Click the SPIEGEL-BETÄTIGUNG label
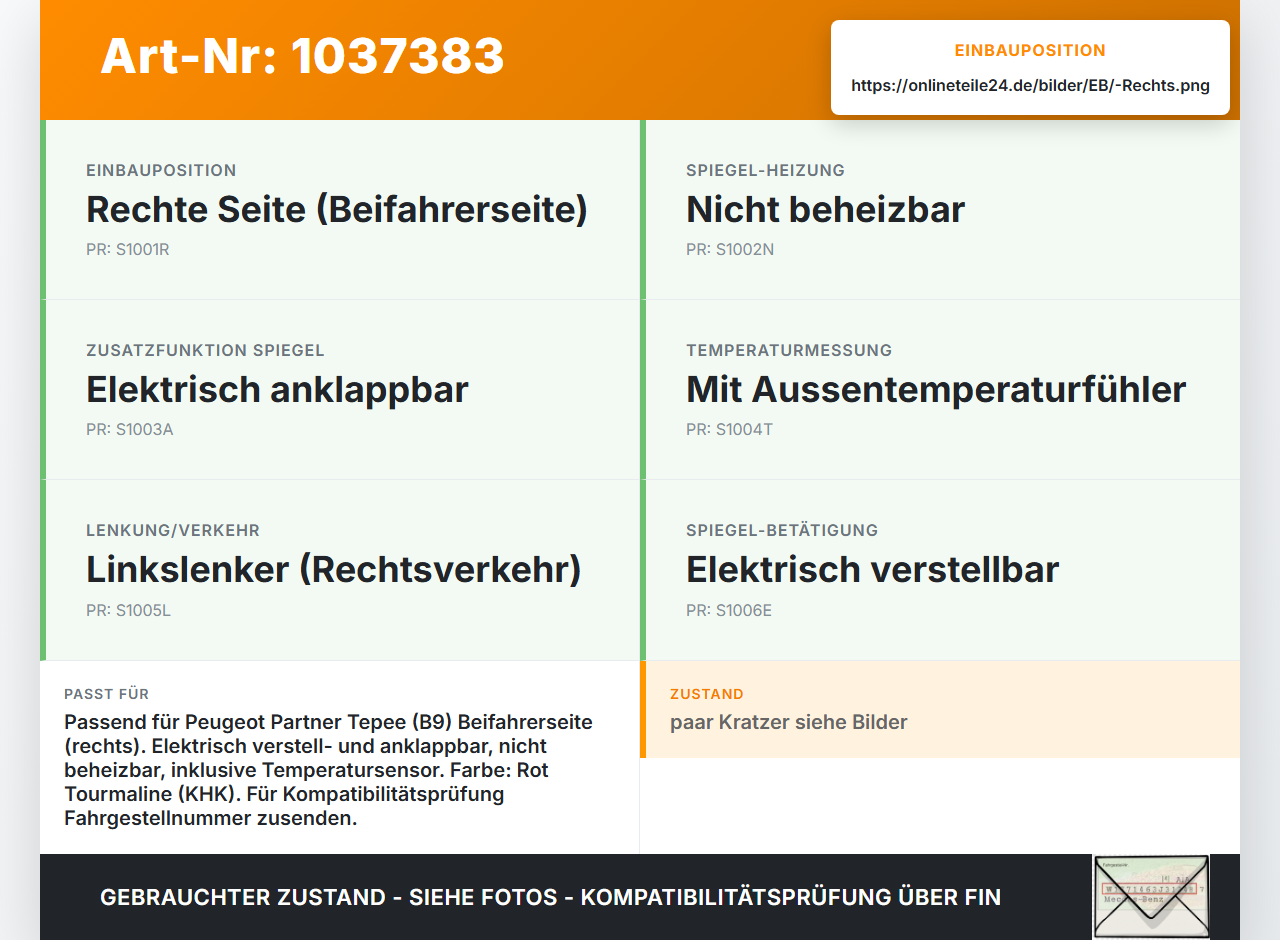The image size is (1280, 940). point(782,530)
